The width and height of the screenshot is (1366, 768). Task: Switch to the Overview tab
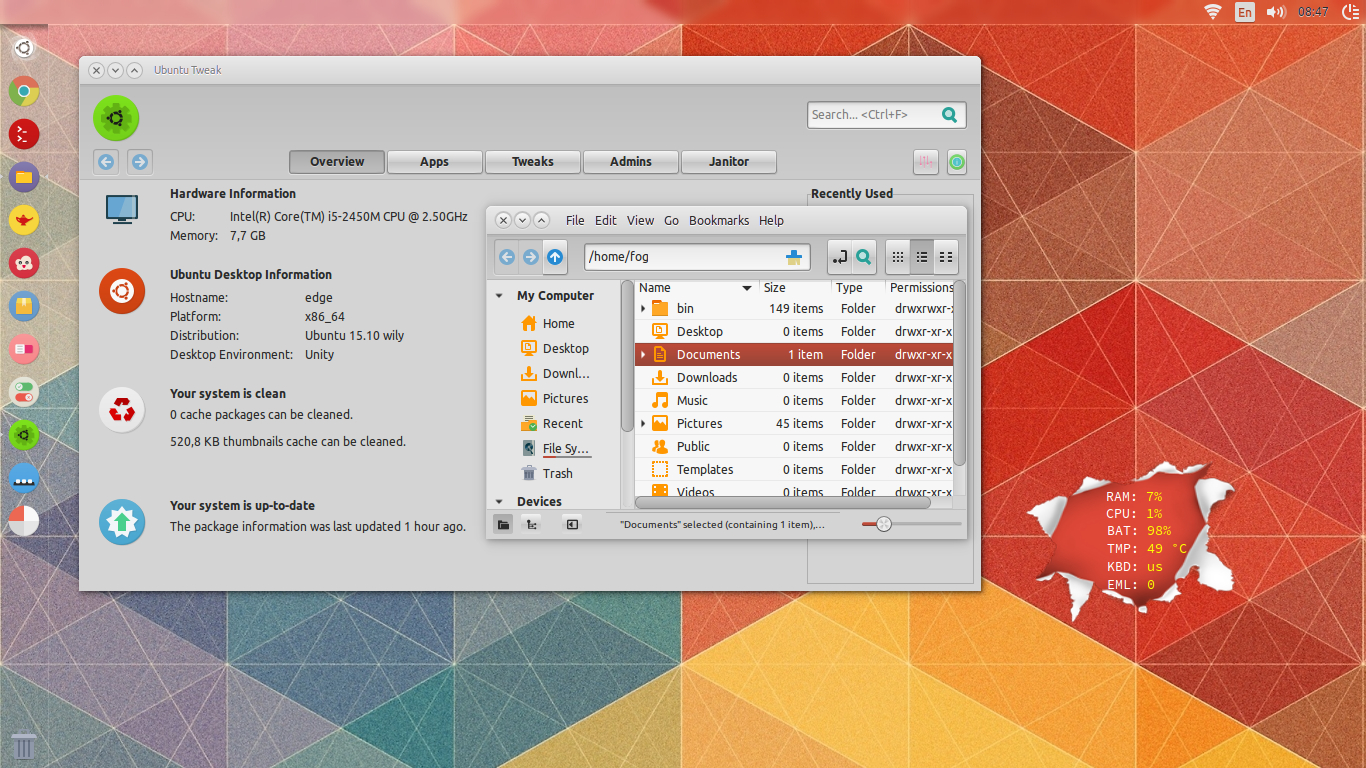pyautogui.click(x=337, y=162)
